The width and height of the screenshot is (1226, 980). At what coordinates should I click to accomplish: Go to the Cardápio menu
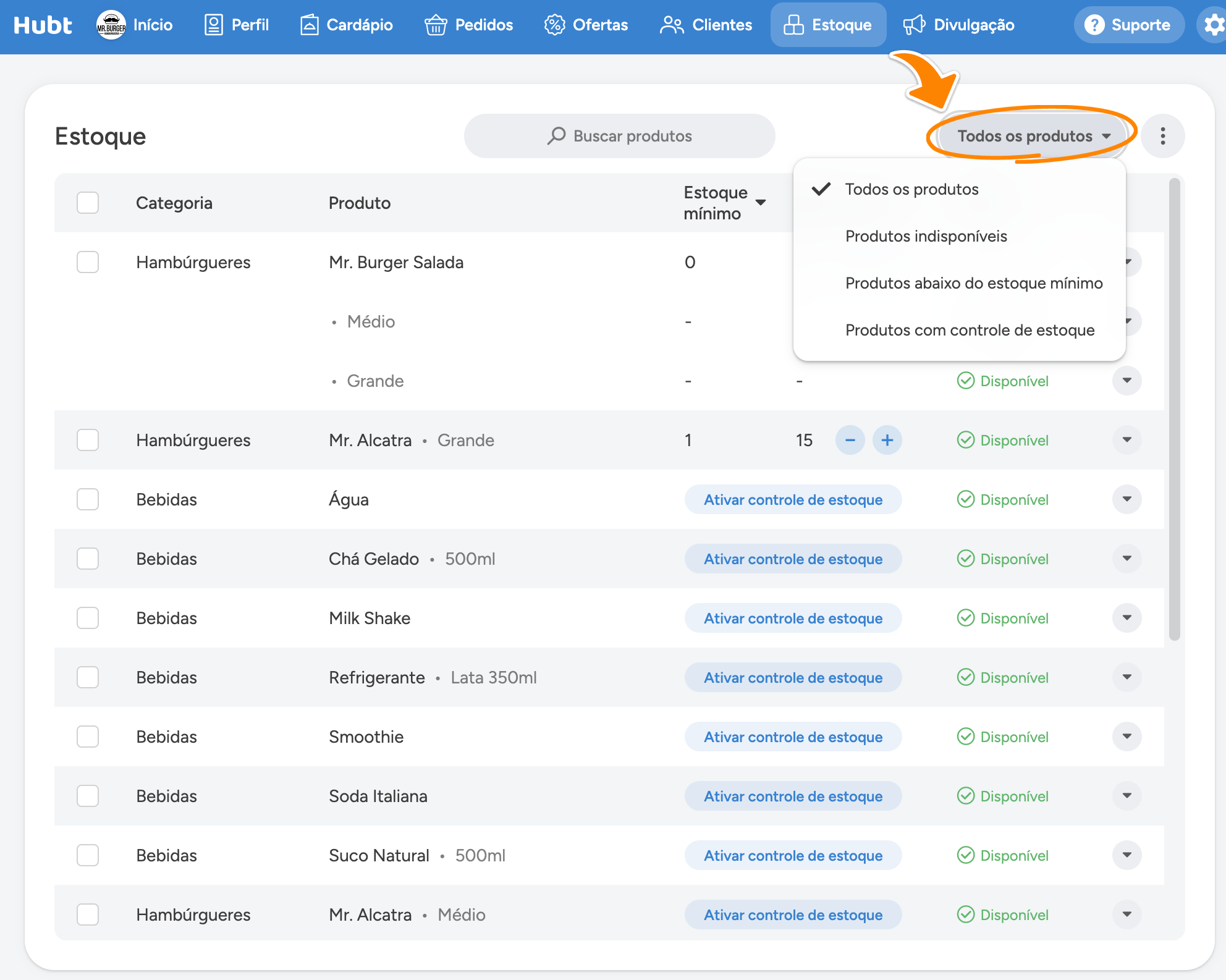click(x=346, y=25)
